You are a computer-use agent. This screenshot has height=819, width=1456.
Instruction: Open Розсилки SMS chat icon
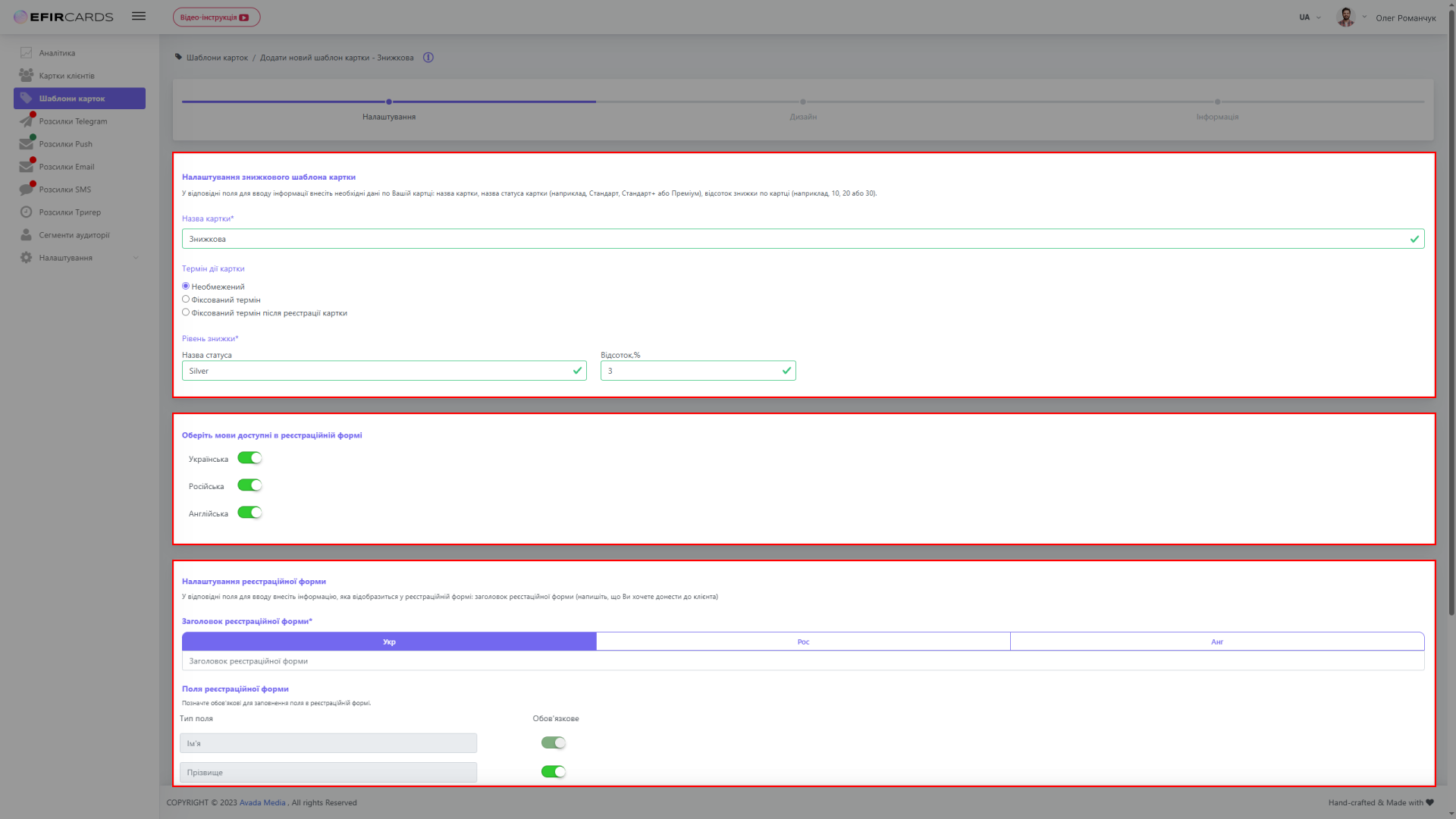point(25,189)
